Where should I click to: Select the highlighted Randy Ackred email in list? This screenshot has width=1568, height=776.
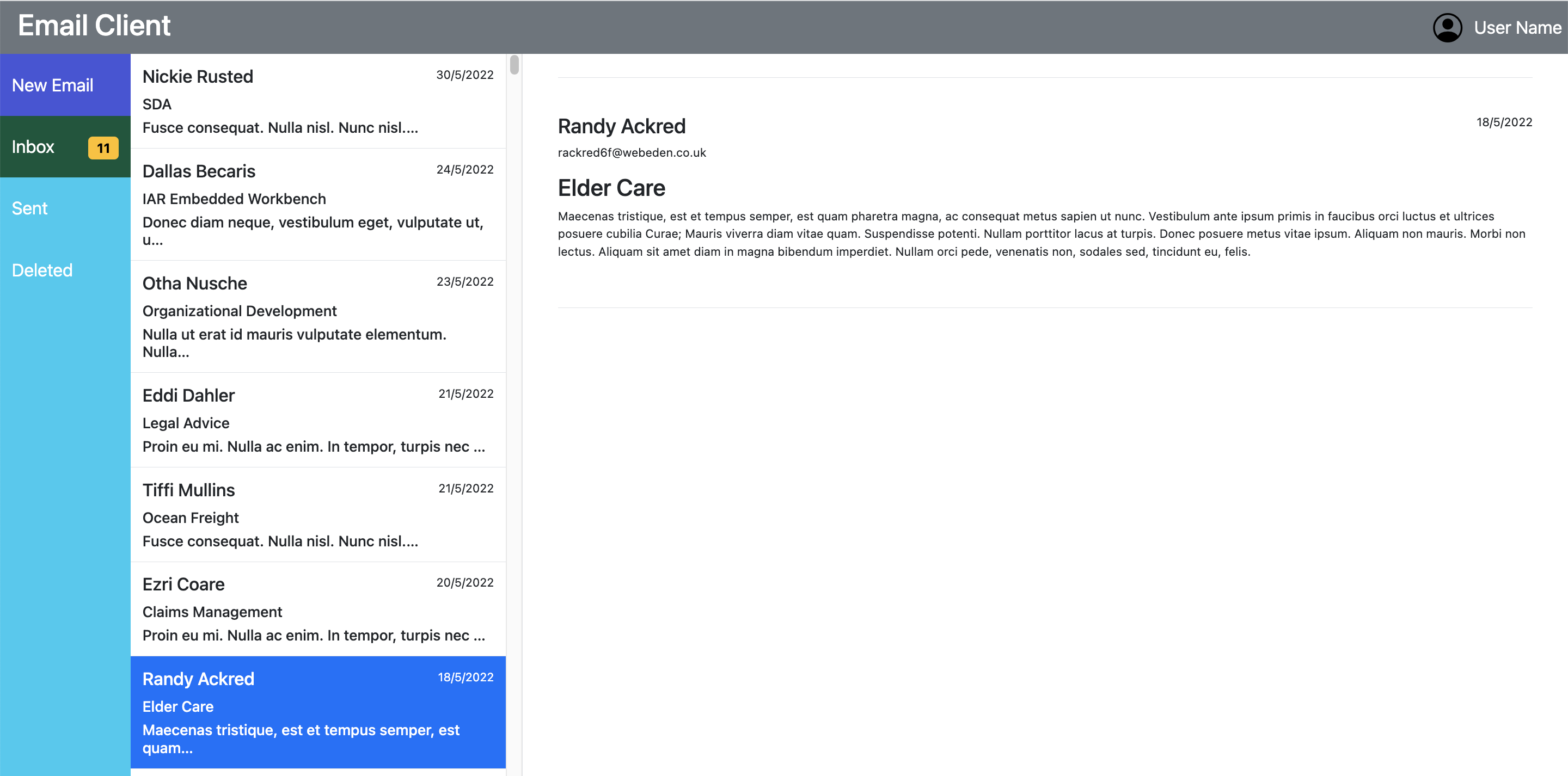[x=318, y=712]
